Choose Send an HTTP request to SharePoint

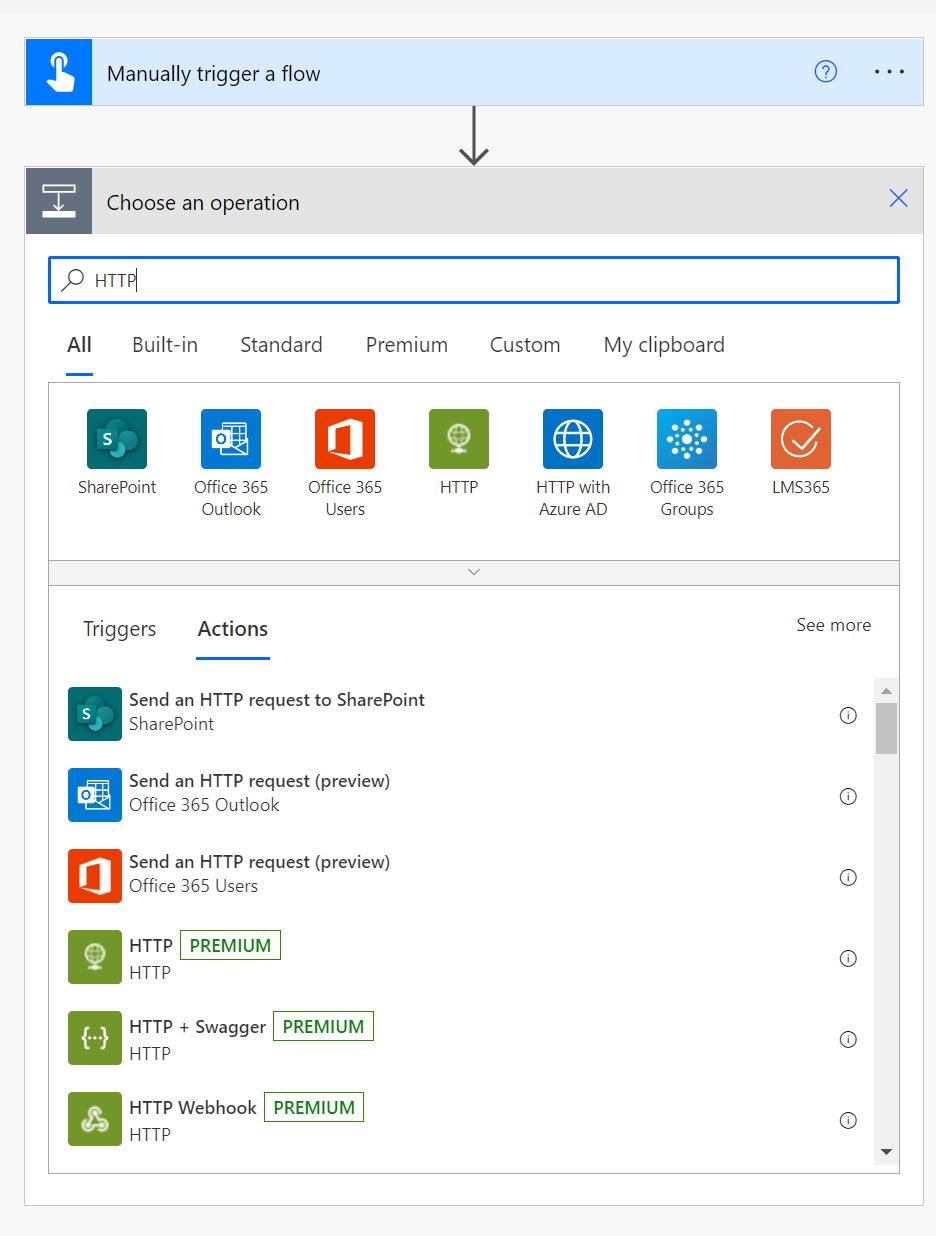(461, 714)
